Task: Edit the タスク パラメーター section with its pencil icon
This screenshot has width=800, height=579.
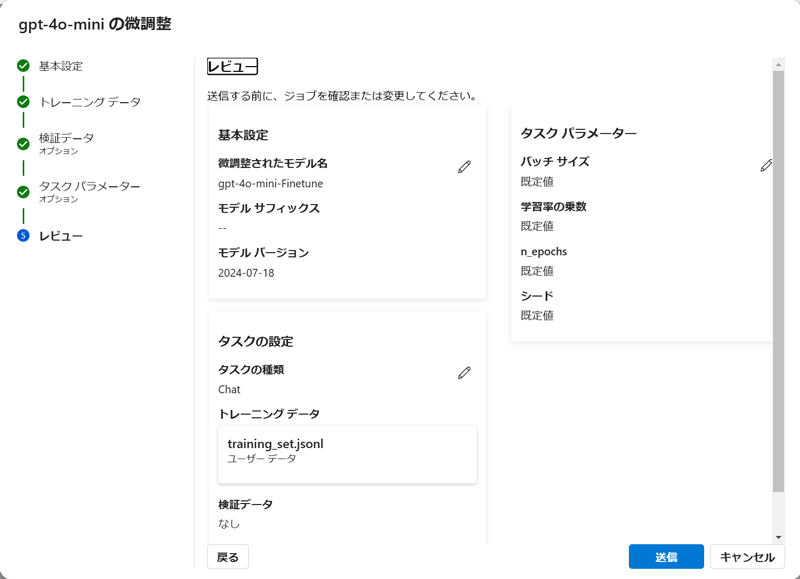Action: [766, 165]
